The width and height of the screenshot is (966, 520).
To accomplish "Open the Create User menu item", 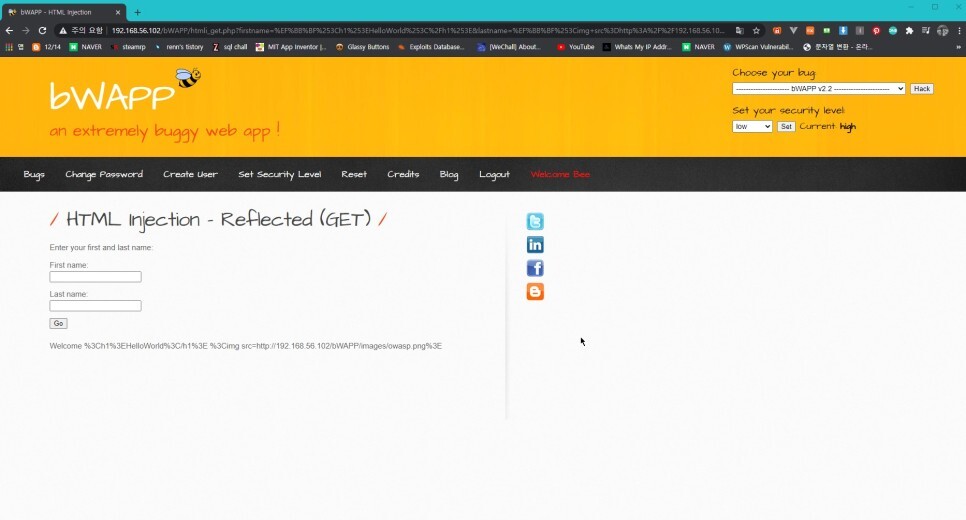I will [x=190, y=174].
